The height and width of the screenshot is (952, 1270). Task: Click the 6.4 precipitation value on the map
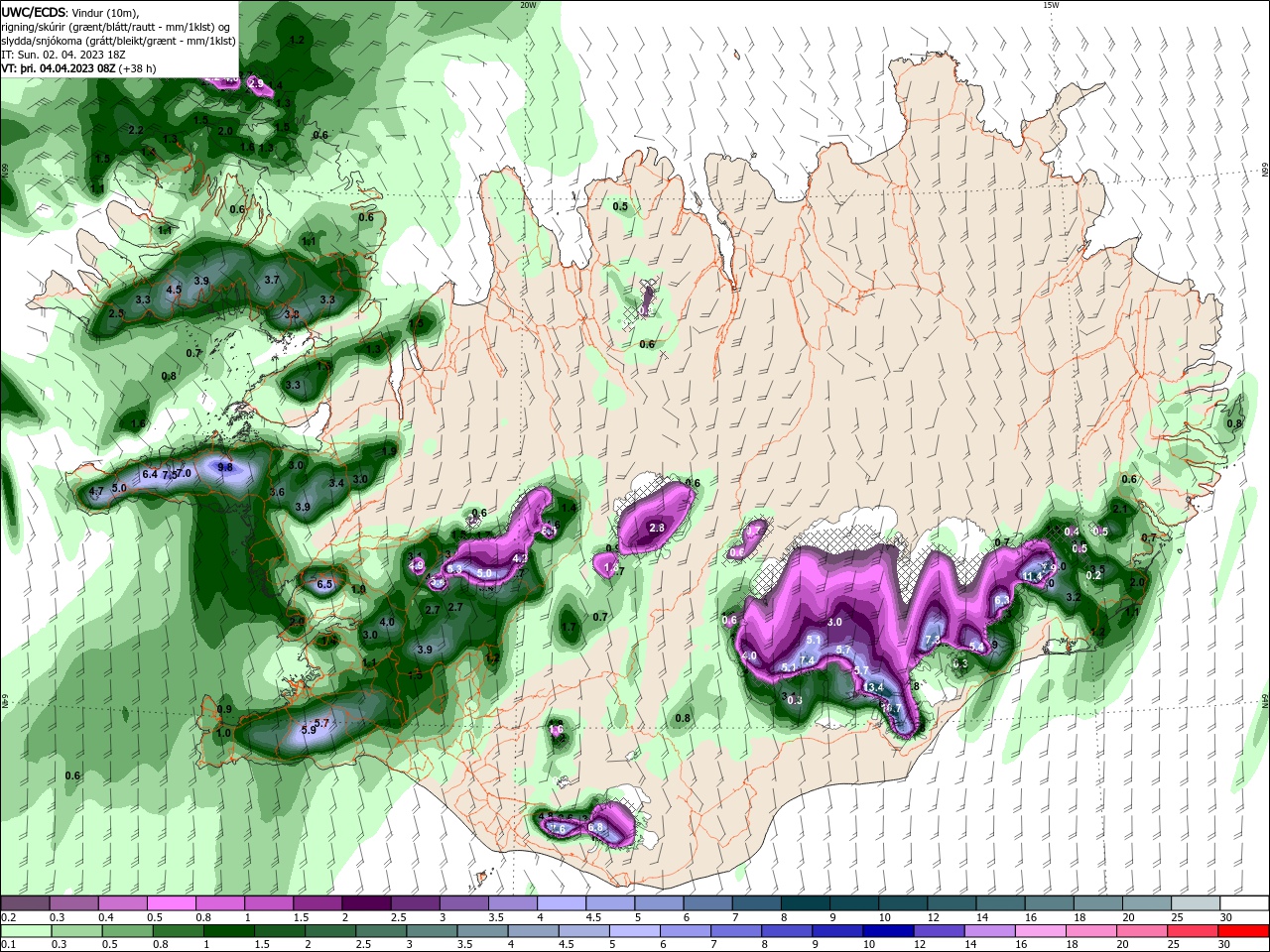pos(150,475)
